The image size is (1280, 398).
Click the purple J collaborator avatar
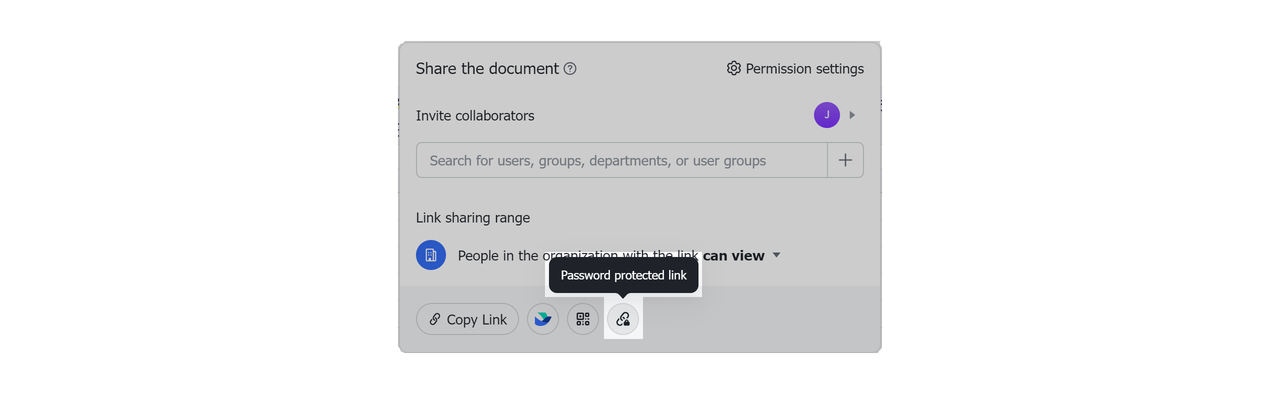[827, 115]
